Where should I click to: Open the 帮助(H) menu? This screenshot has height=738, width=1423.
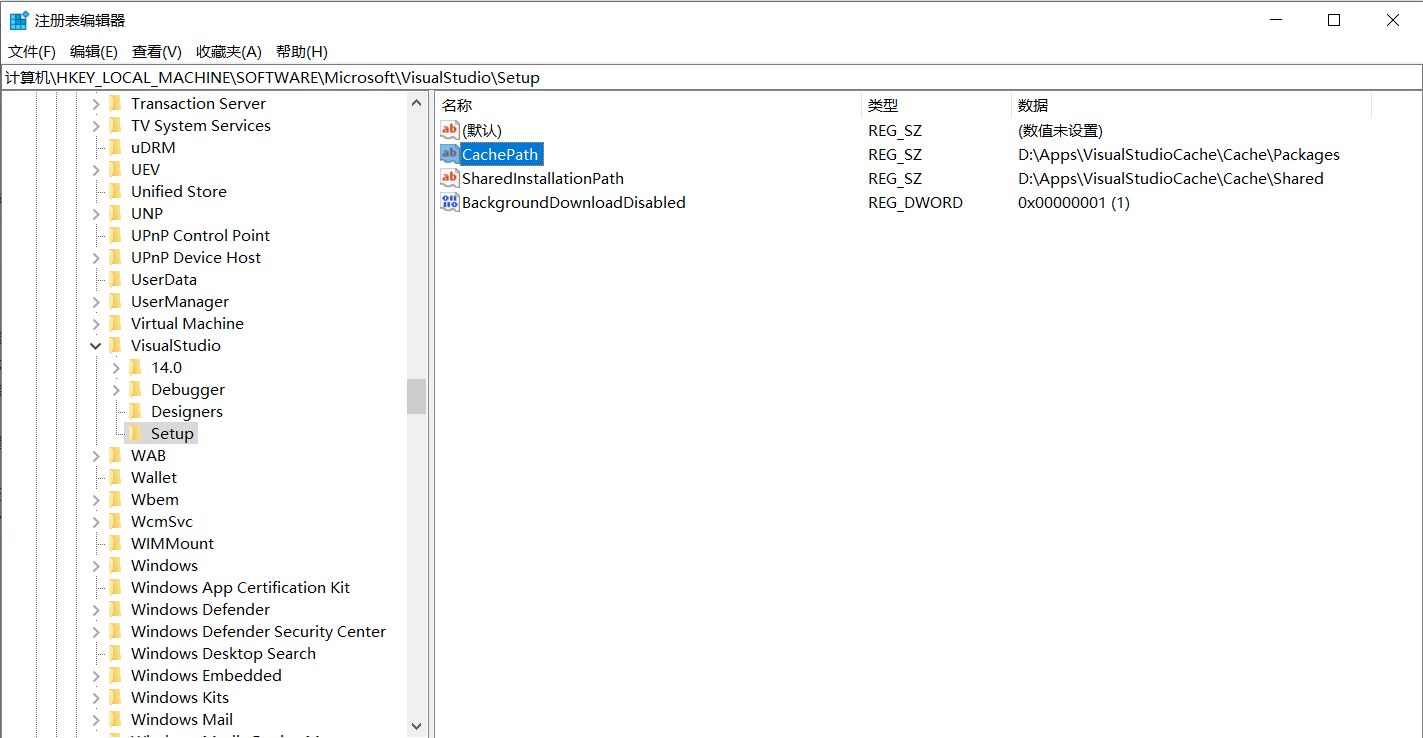301,51
